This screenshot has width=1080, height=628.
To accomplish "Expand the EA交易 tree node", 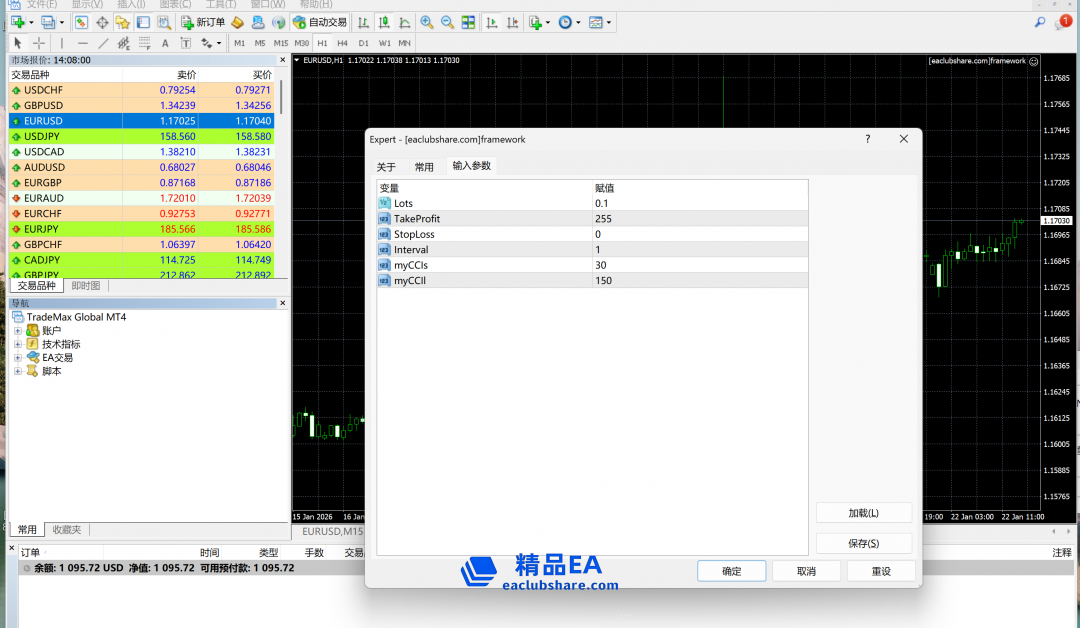I will coord(18,357).
